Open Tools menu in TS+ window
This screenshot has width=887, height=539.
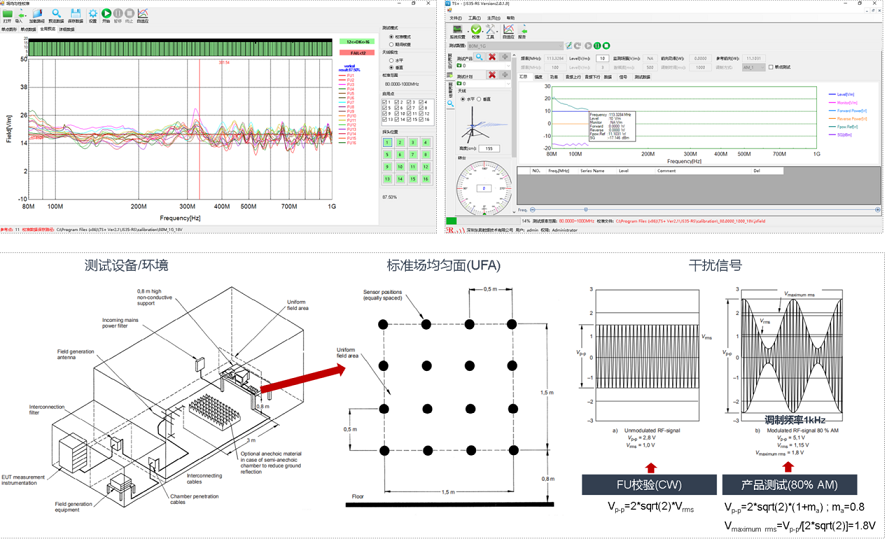pyautogui.click(x=474, y=18)
